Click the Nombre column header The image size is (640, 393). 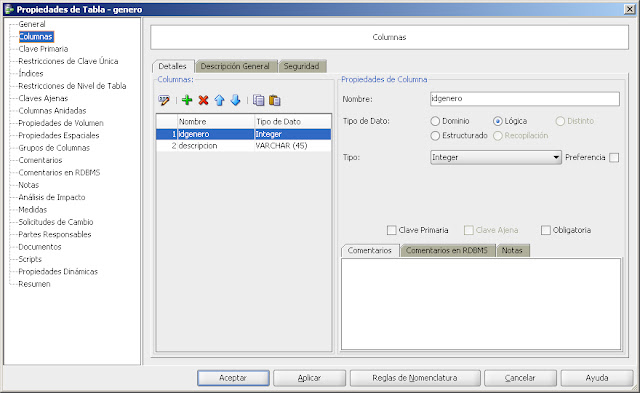click(x=216, y=122)
